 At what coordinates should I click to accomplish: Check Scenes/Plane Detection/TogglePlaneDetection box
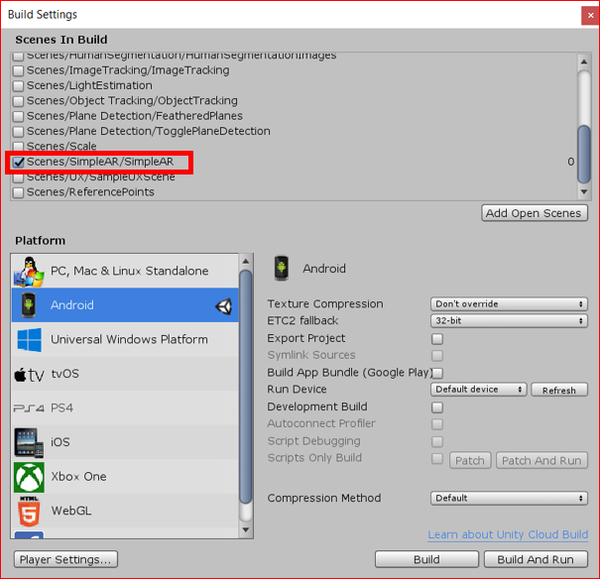click(x=18, y=132)
